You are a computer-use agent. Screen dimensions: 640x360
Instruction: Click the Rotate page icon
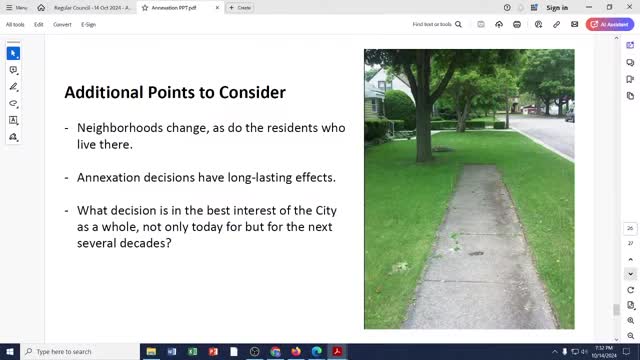[630, 290]
